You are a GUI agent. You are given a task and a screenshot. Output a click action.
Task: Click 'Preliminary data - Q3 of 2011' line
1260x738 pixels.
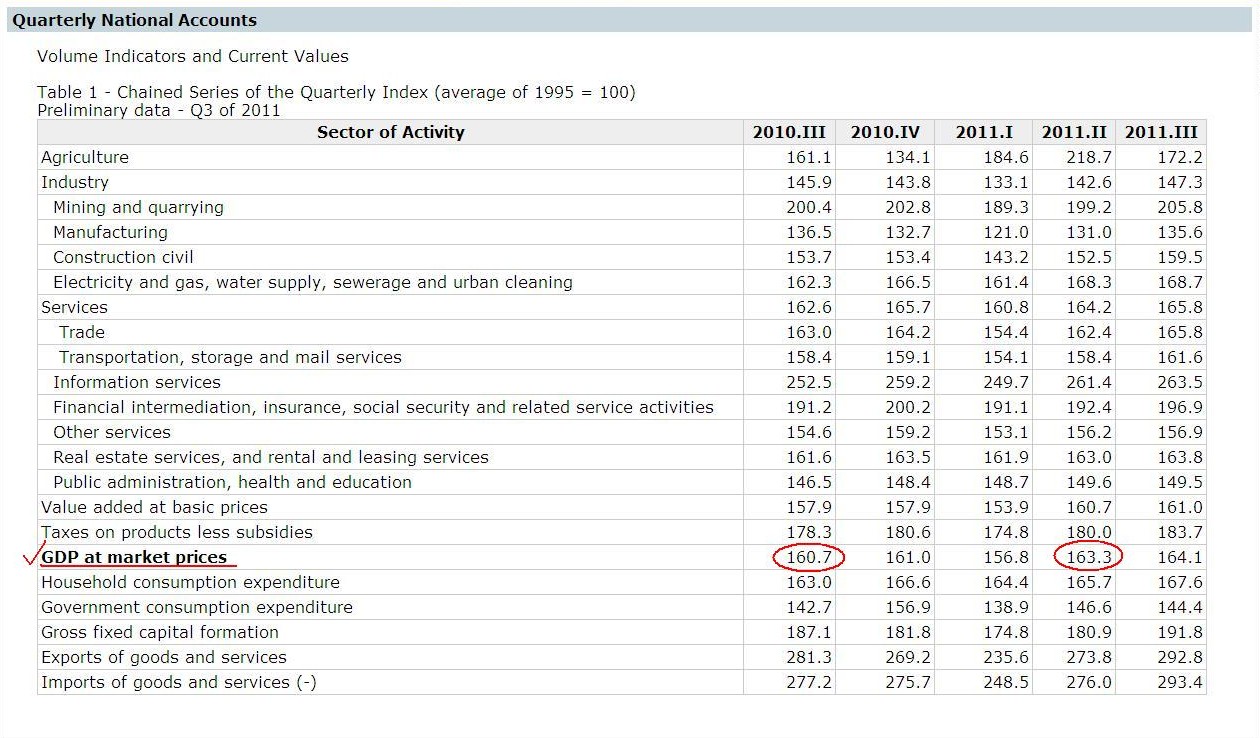[x=159, y=110]
